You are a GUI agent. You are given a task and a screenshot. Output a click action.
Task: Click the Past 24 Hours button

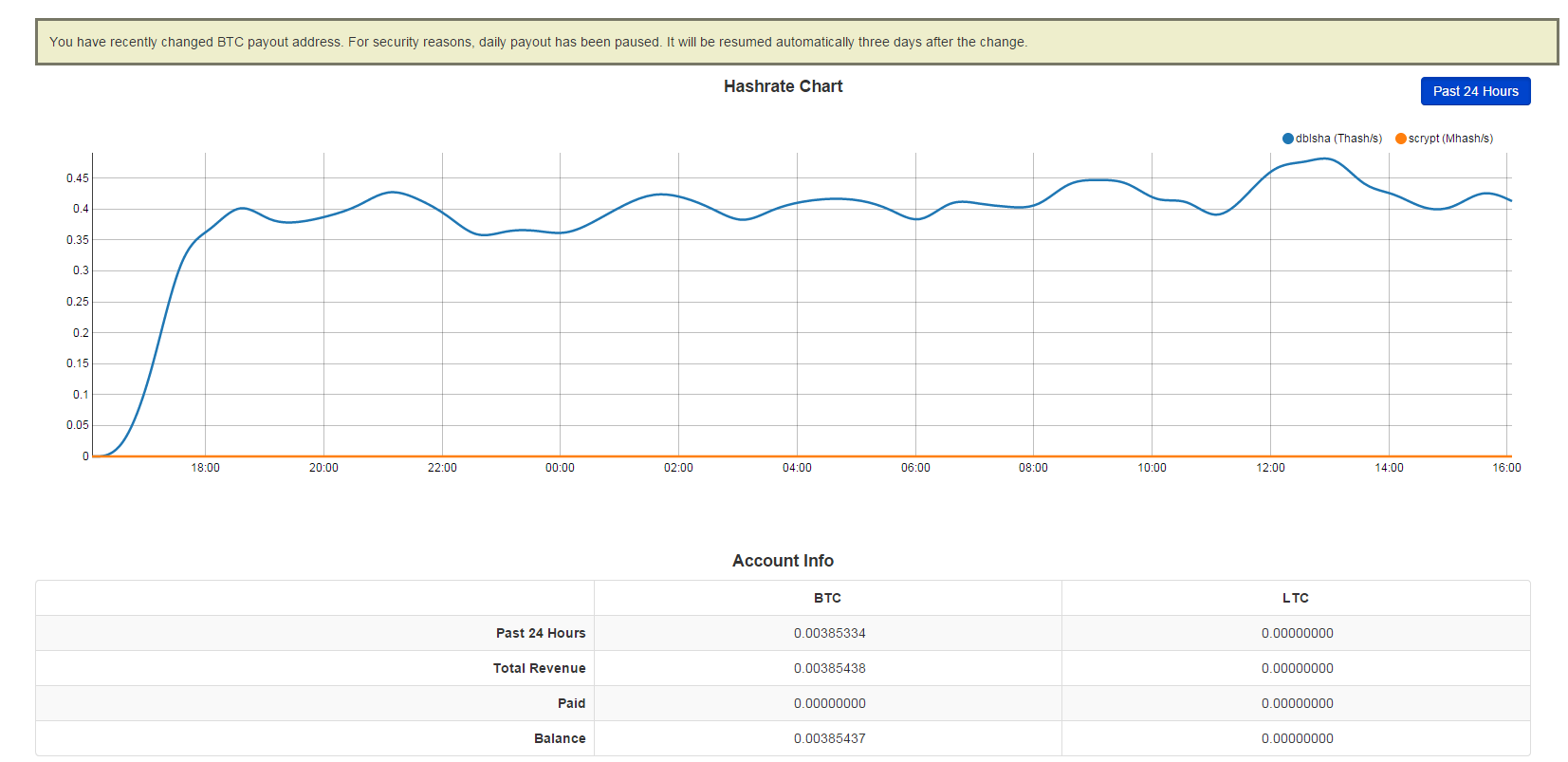coord(1474,91)
